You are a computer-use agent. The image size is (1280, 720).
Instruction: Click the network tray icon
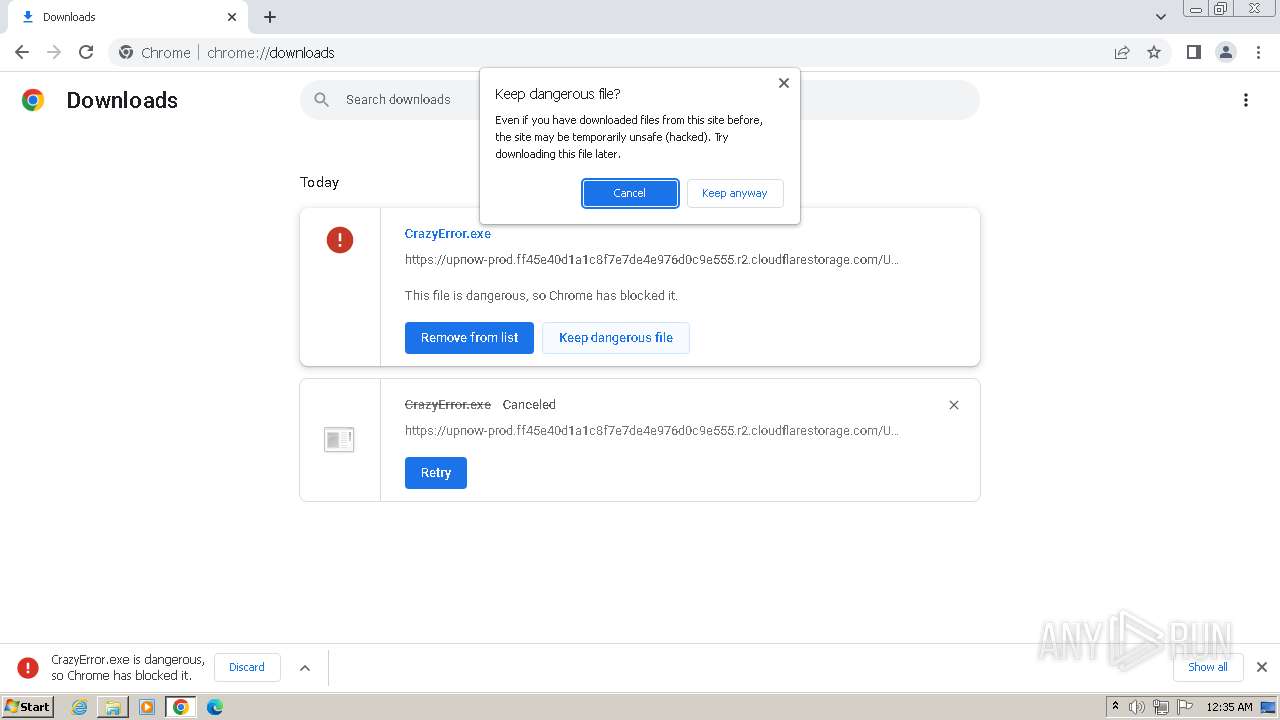(x=1161, y=707)
